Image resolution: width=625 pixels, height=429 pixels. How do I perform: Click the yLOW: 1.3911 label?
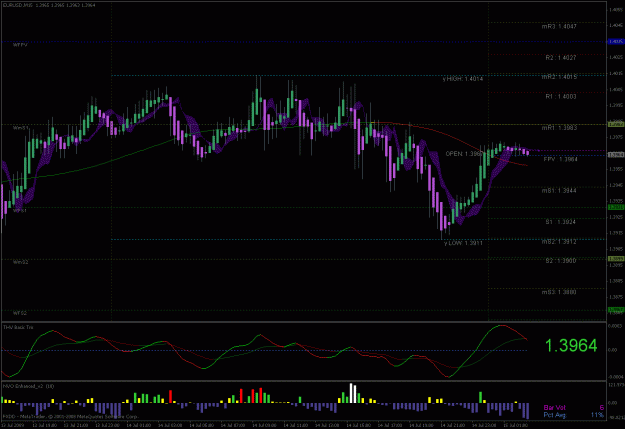[x=463, y=243]
